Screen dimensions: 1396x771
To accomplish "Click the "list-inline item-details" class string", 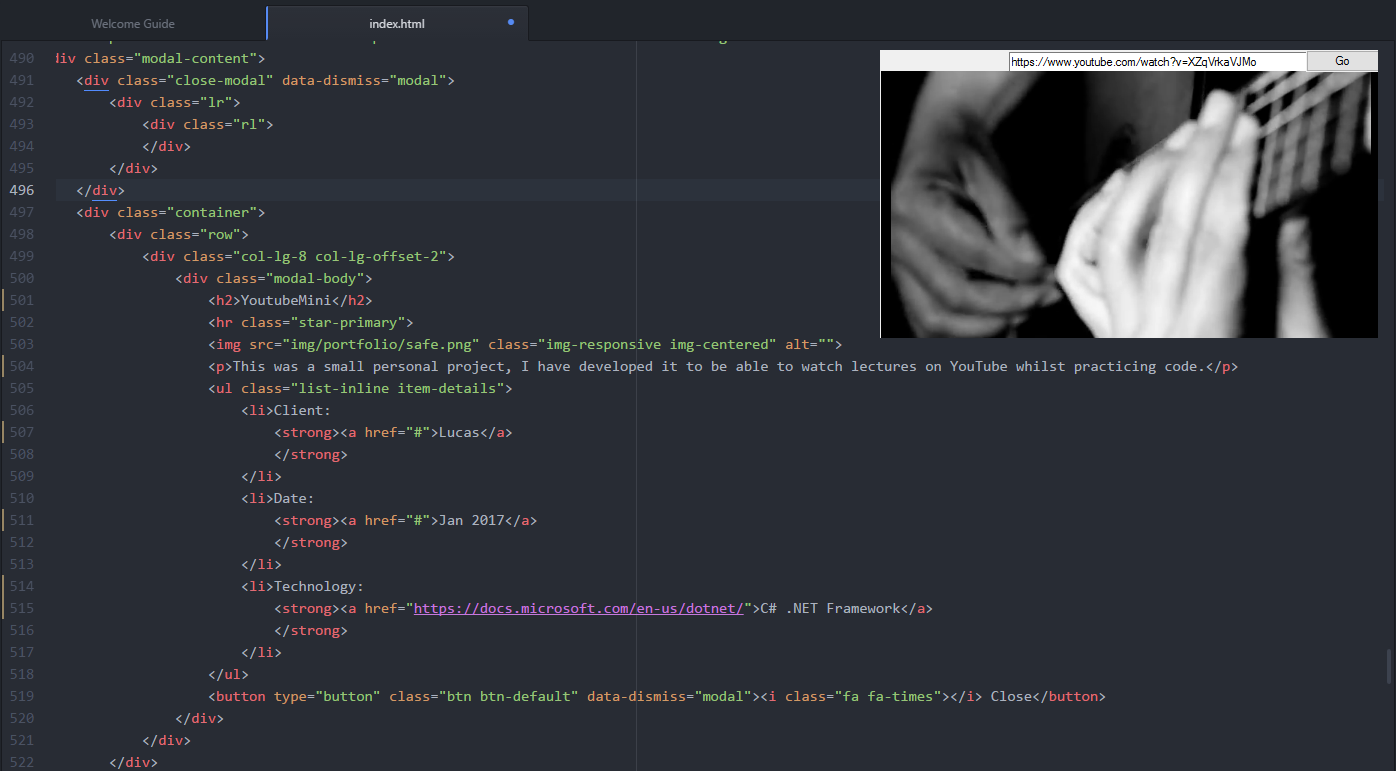I will pos(402,388).
